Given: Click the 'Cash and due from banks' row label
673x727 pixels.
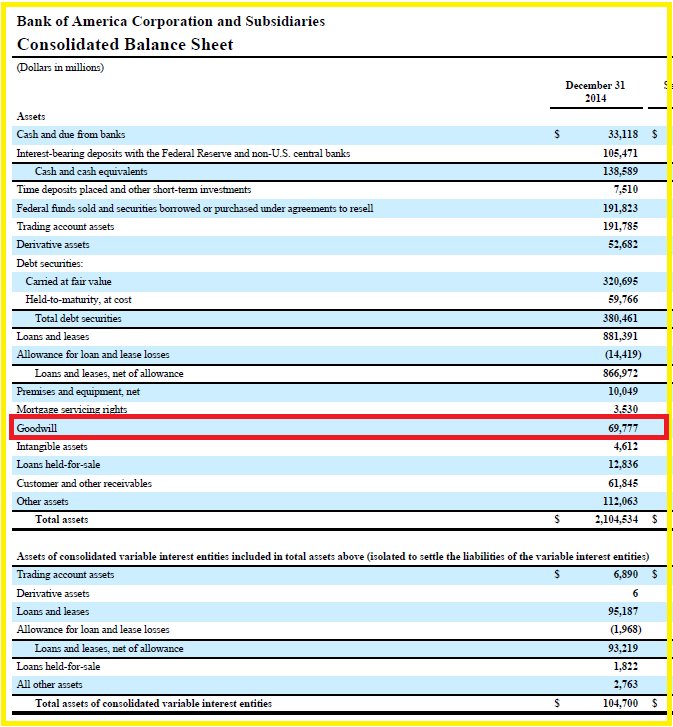Looking at the screenshot, I should pyautogui.click(x=71, y=134).
